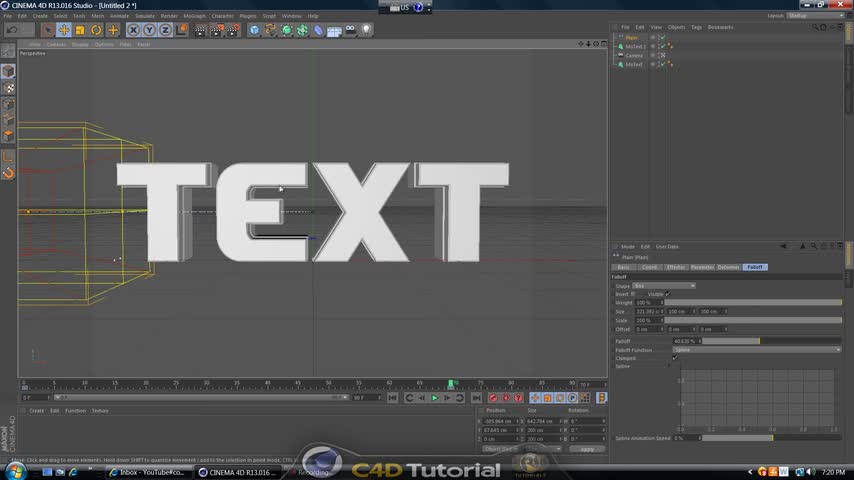Open Edit Render Settings icon

click(x=233, y=30)
